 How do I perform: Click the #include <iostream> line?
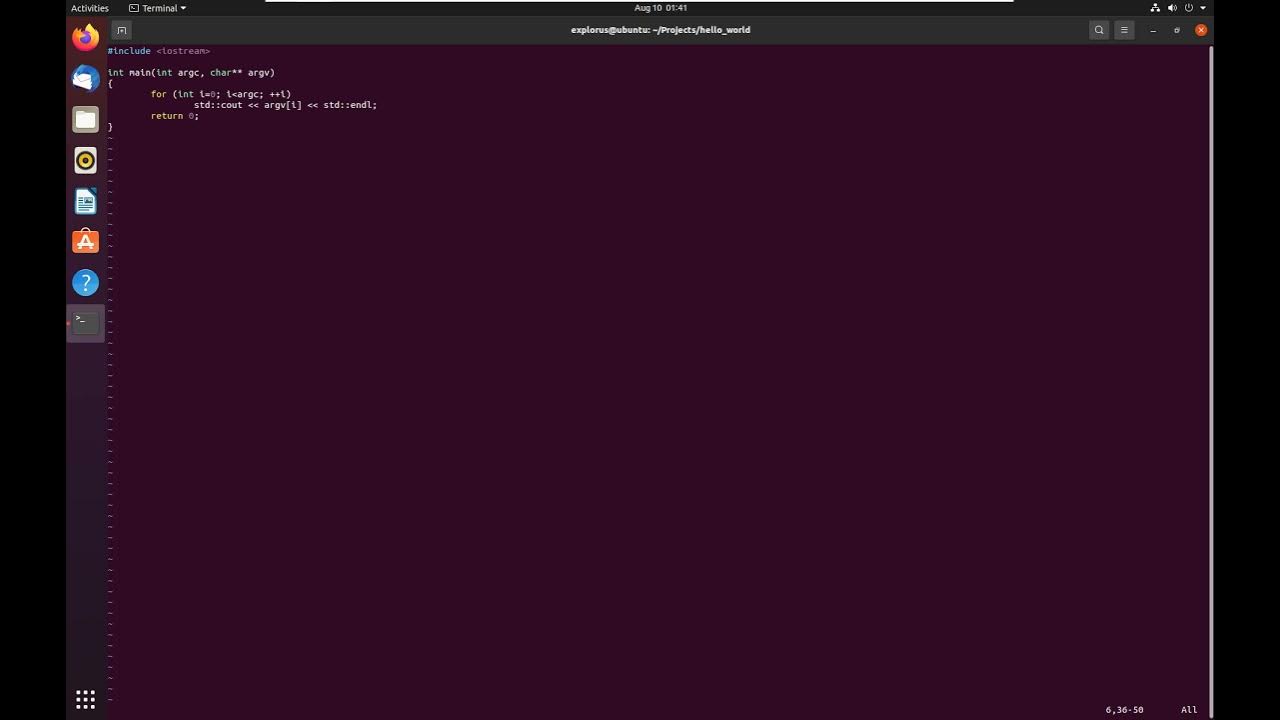(159, 51)
